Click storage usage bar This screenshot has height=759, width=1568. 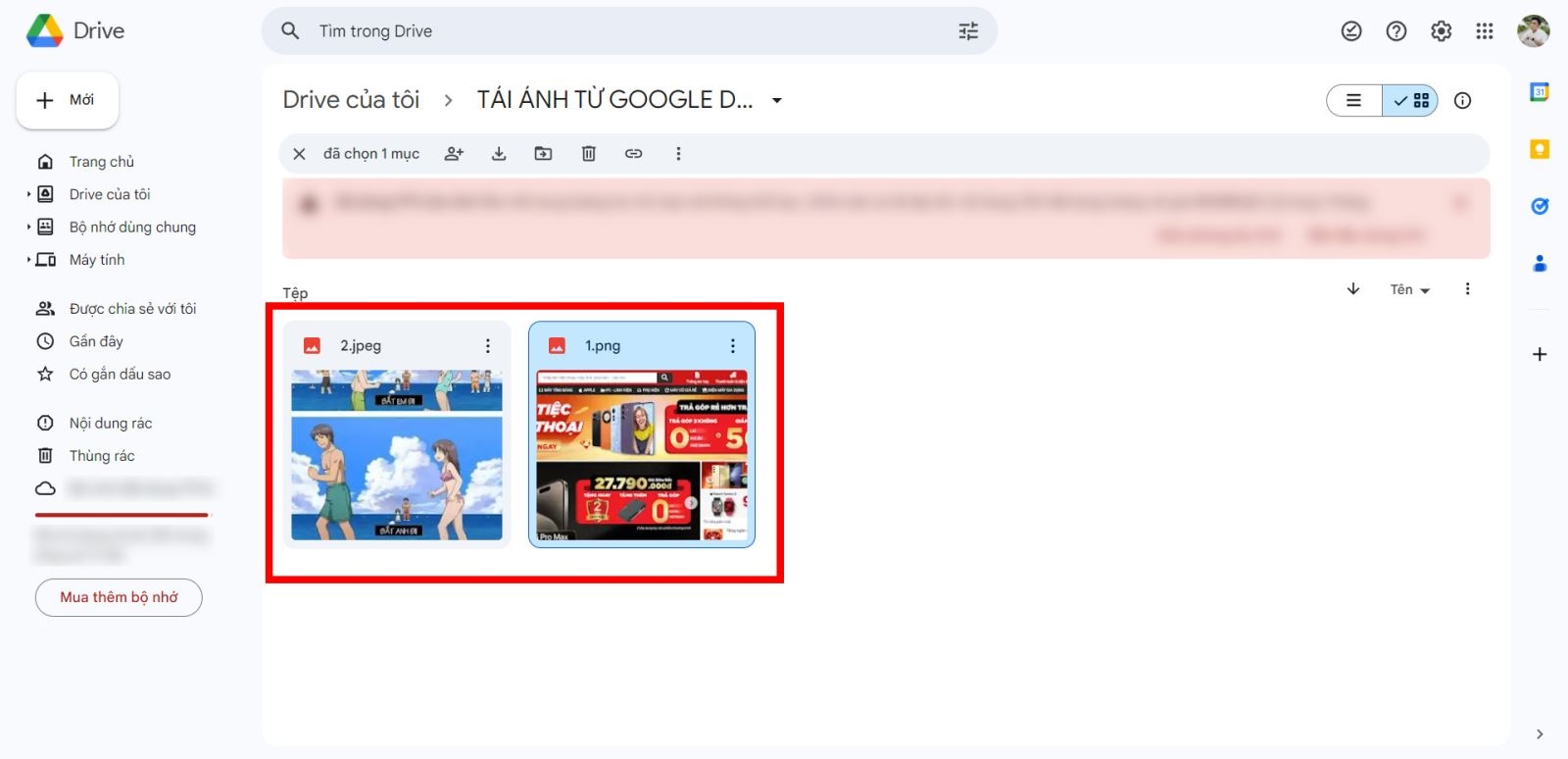click(x=122, y=514)
